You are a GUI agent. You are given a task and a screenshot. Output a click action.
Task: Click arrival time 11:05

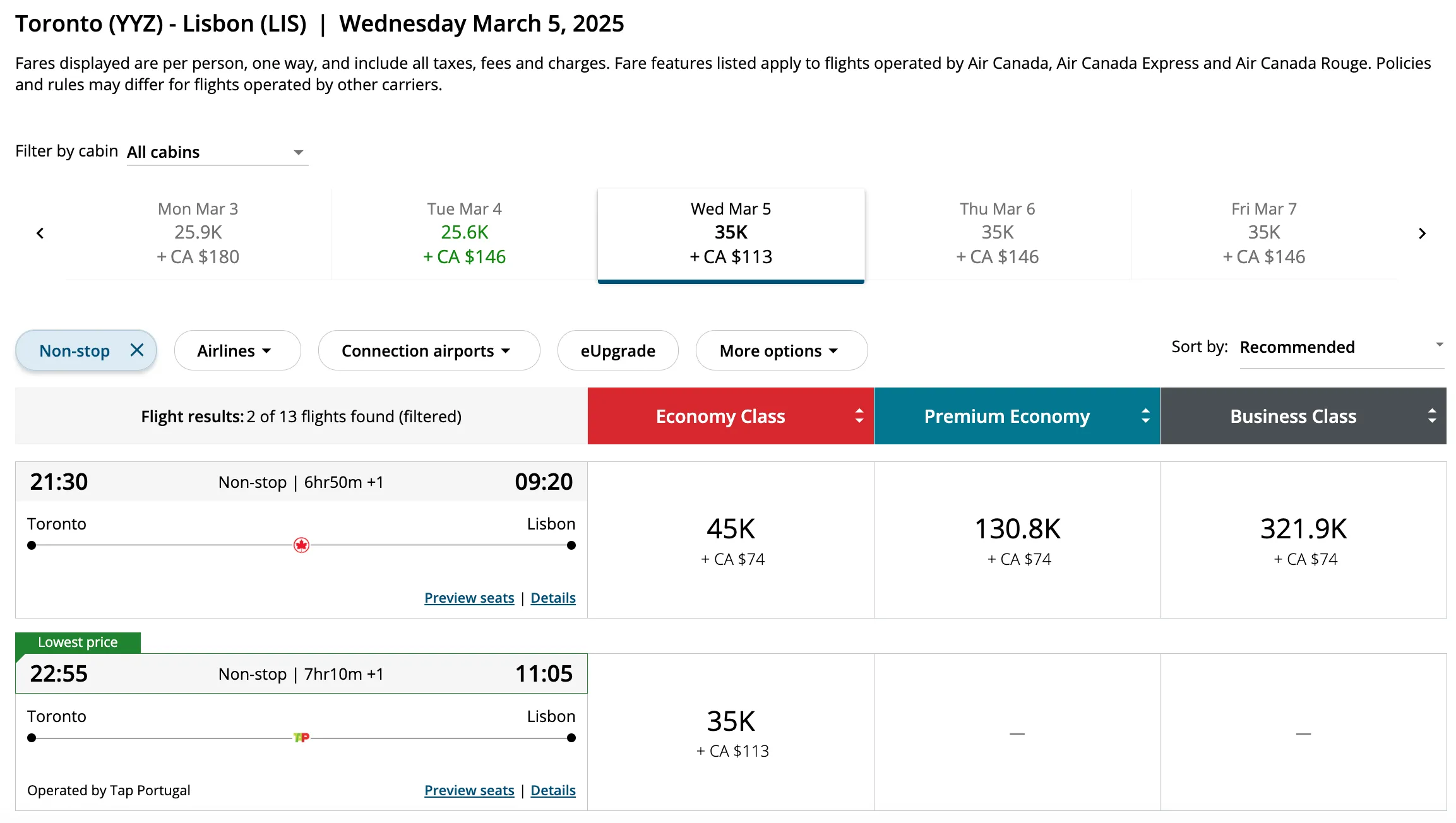tap(544, 673)
